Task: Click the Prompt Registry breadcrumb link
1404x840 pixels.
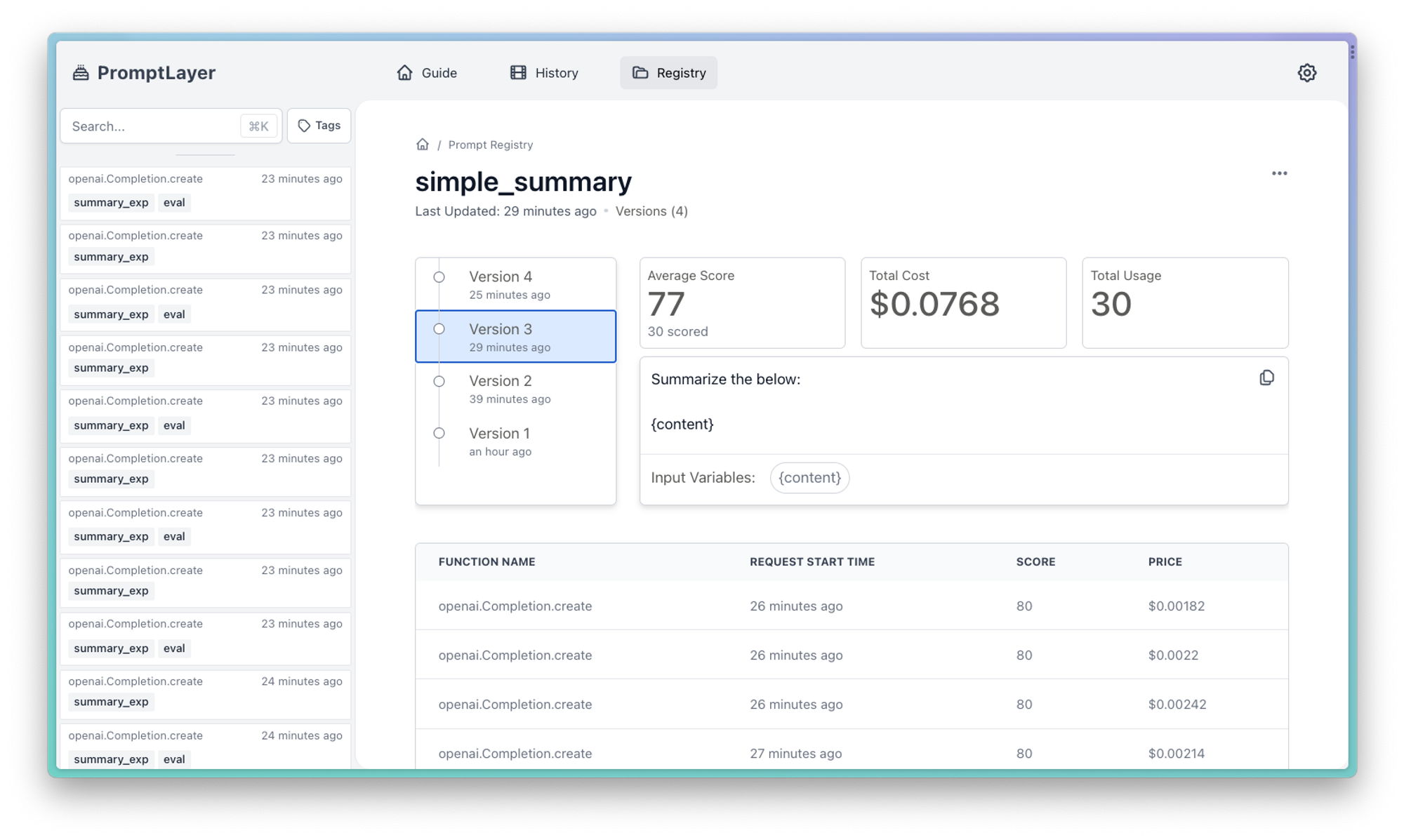Action: (x=490, y=145)
